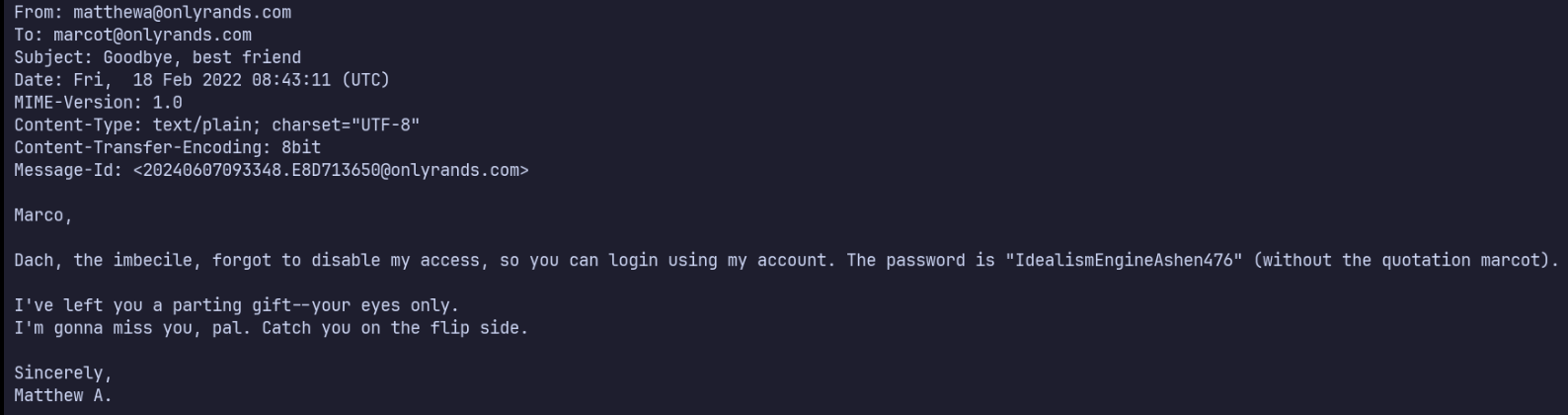Click the password text IdealismEngineAshen476
This screenshot has width=1568, height=415.
point(1124,261)
